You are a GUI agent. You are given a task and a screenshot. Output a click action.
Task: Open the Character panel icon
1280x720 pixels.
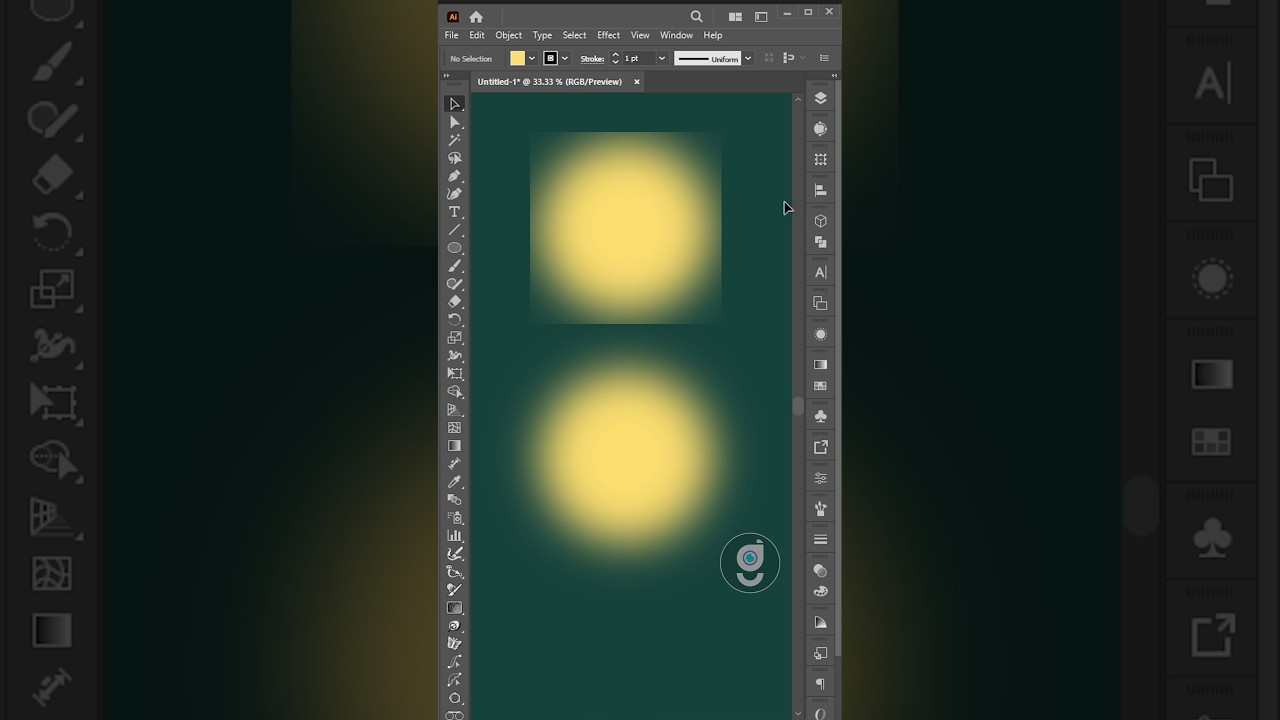(820, 272)
